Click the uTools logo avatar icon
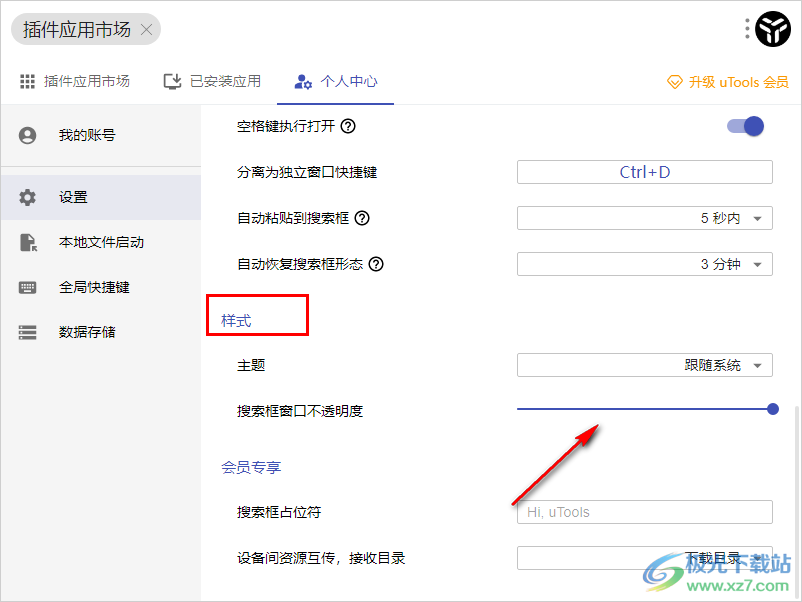The height and width of the screenshot is (602, 802). [x=773, y=29]
